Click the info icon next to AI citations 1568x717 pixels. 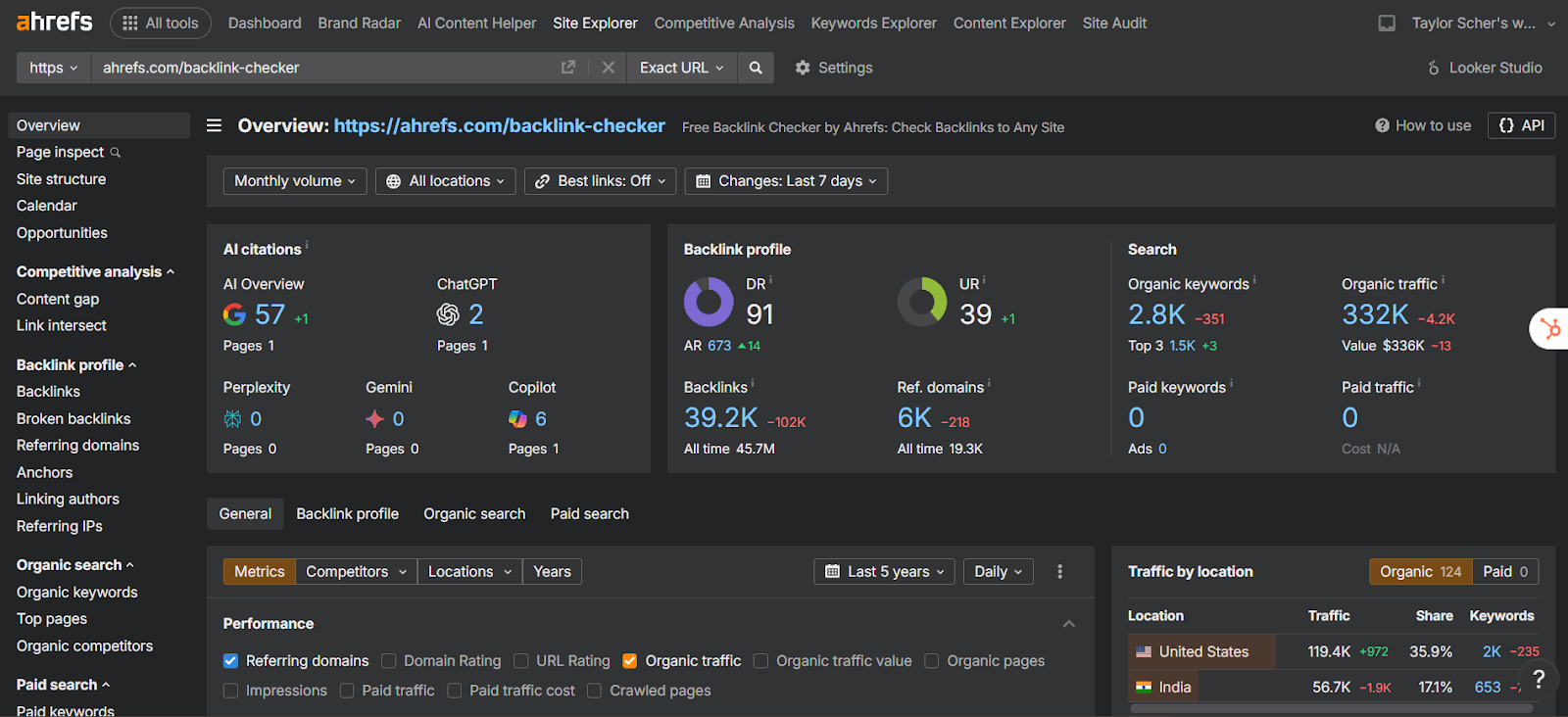click(307, 245)
